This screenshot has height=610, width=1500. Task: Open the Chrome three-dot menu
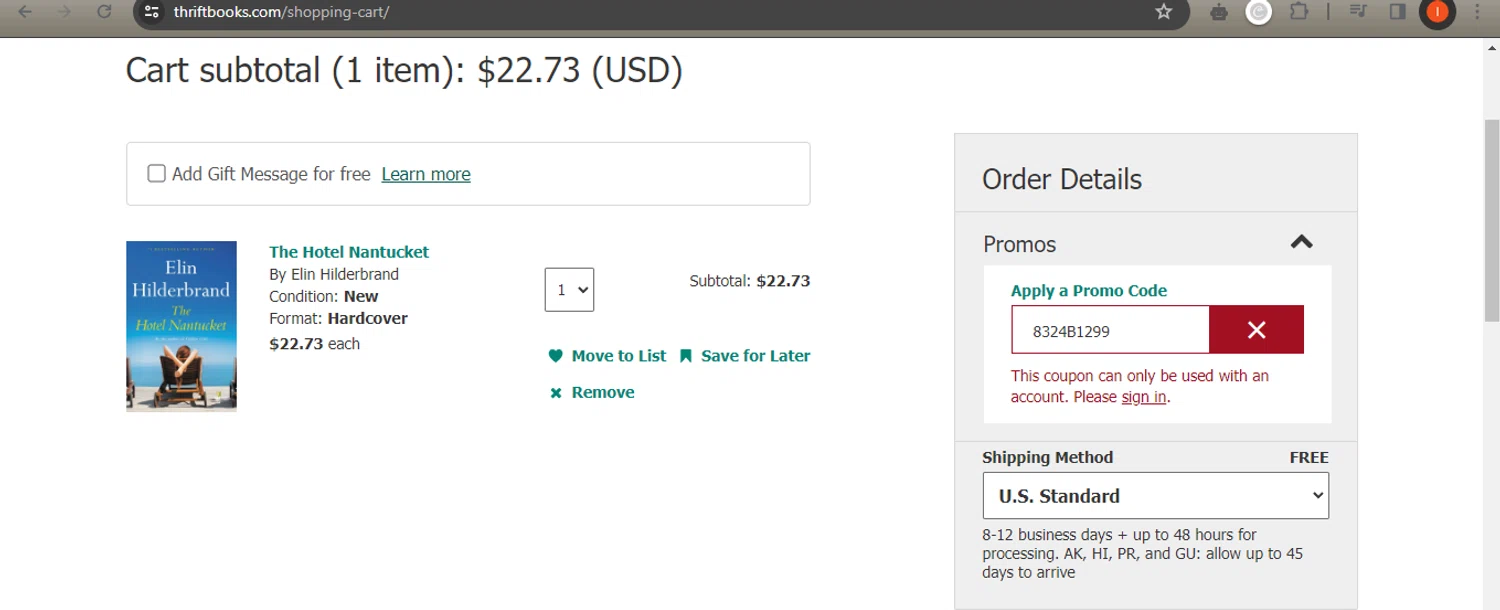pos(1477,12)
